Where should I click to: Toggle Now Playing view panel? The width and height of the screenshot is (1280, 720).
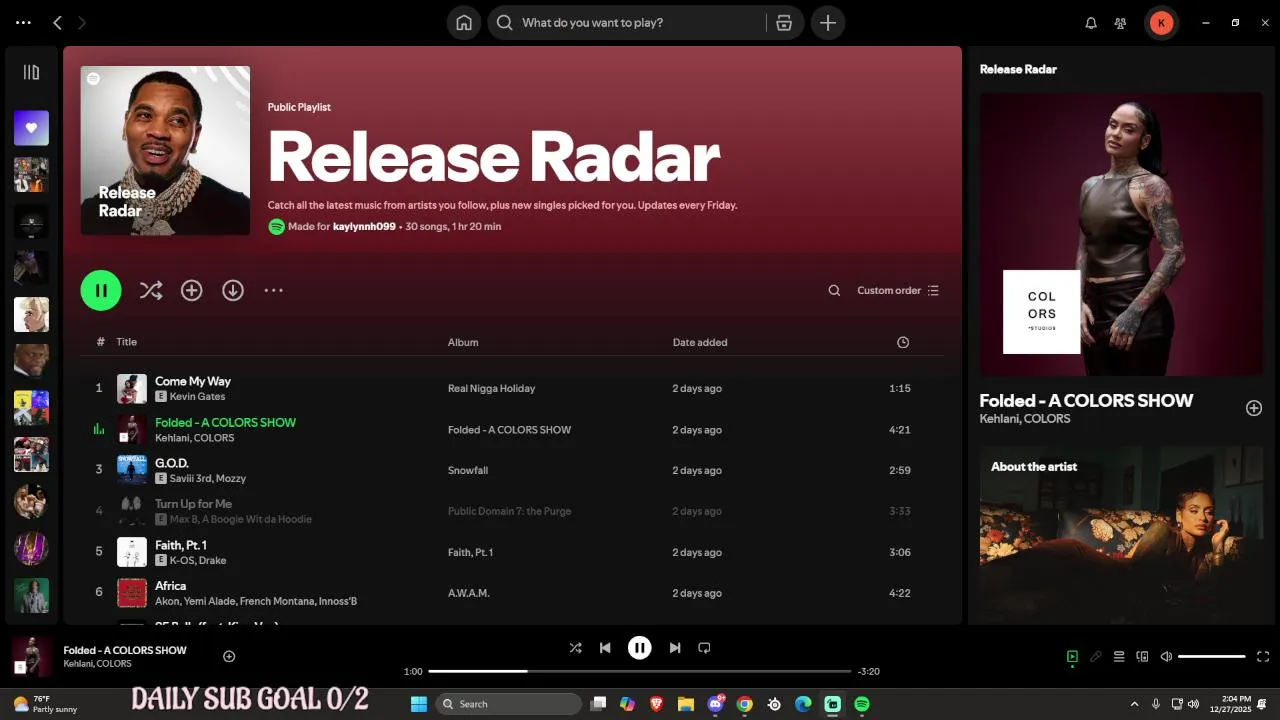pos(1072,657)
